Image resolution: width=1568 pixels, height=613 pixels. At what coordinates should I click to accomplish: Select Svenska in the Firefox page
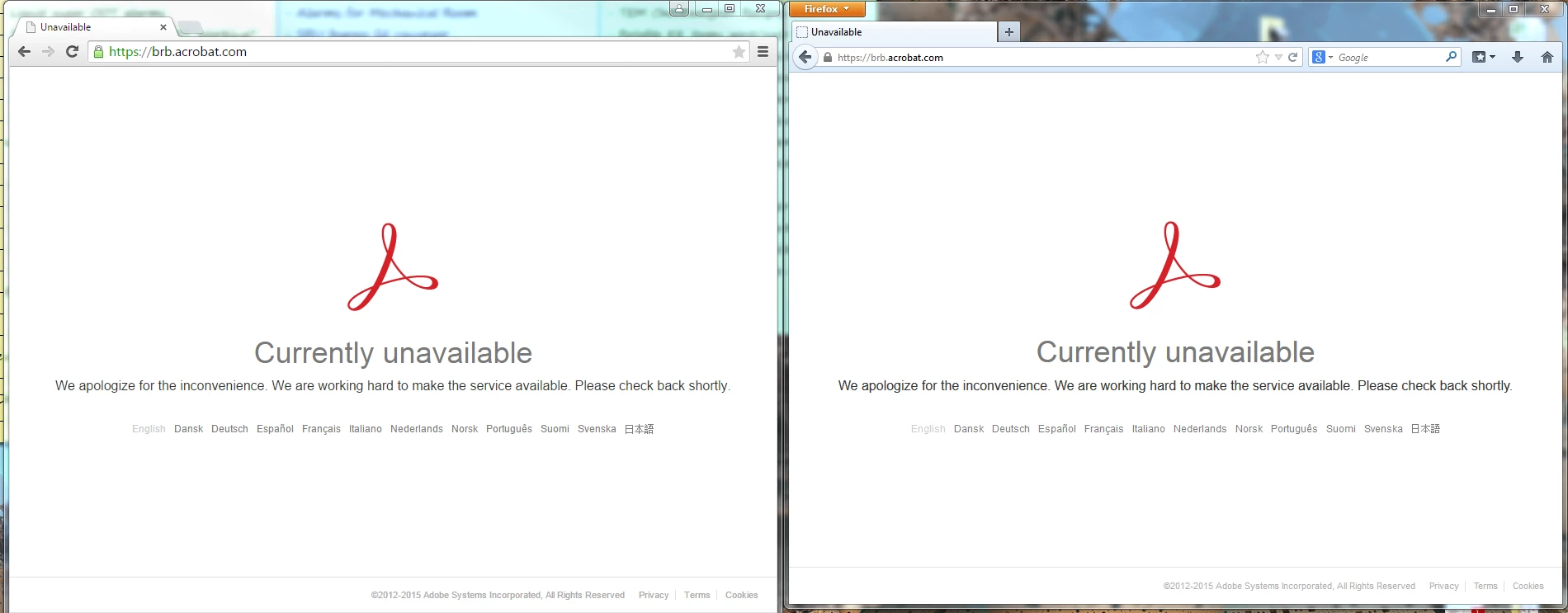point(1383,429)
